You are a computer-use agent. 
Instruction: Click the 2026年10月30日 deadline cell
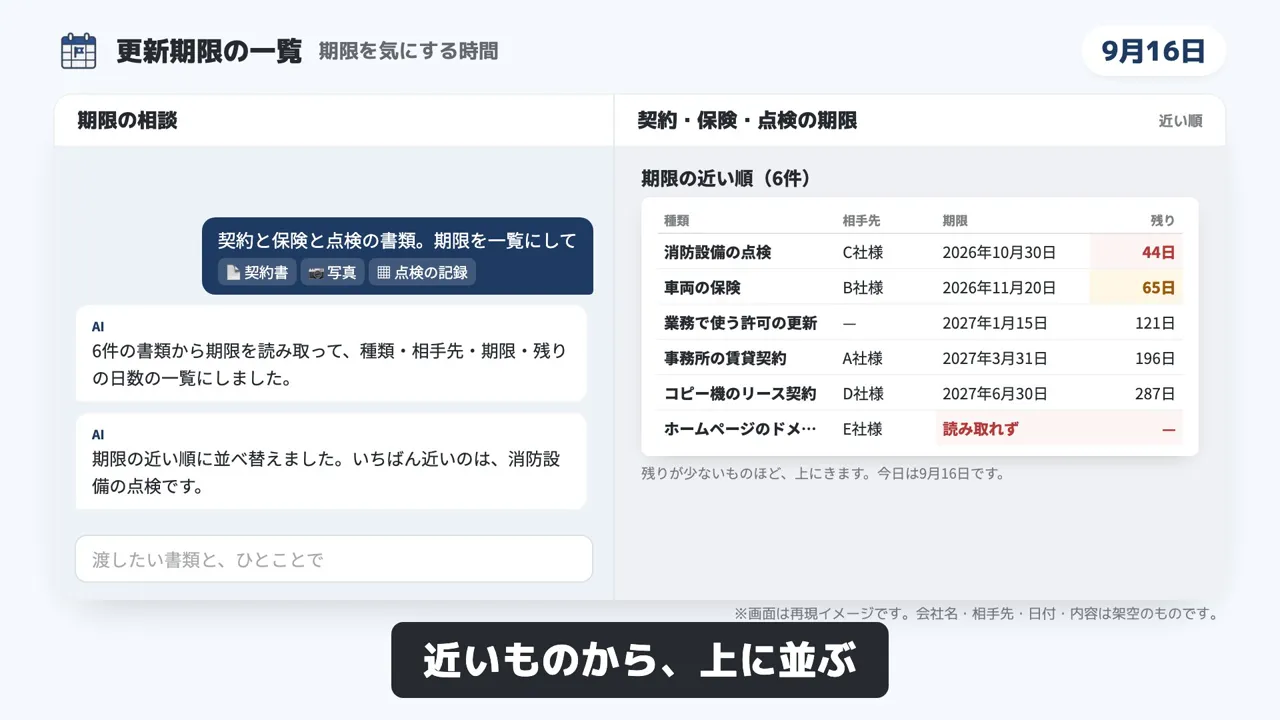[x=1013, y=252]
